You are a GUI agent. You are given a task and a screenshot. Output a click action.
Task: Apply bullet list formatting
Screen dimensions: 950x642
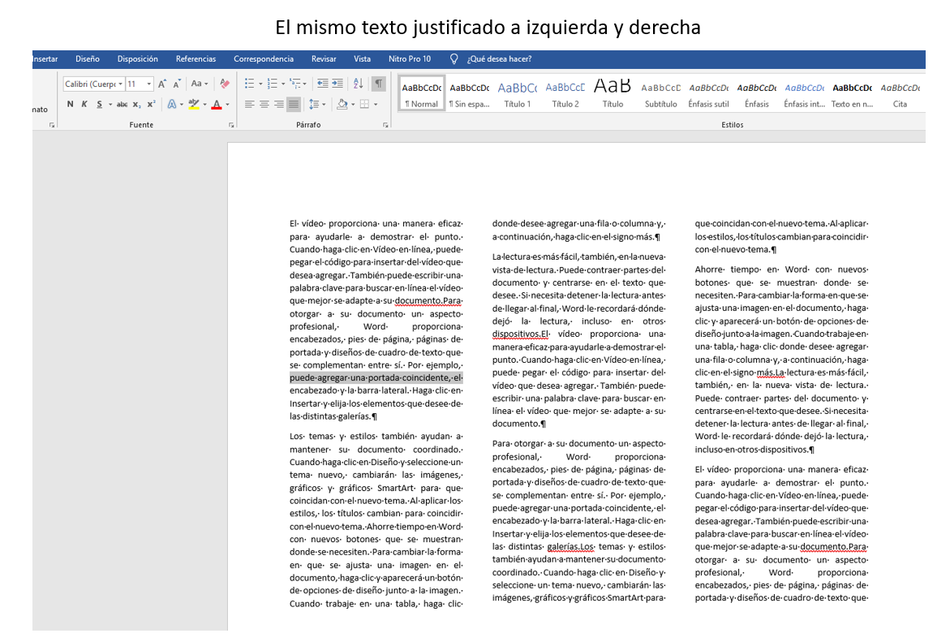click(250, 84)
